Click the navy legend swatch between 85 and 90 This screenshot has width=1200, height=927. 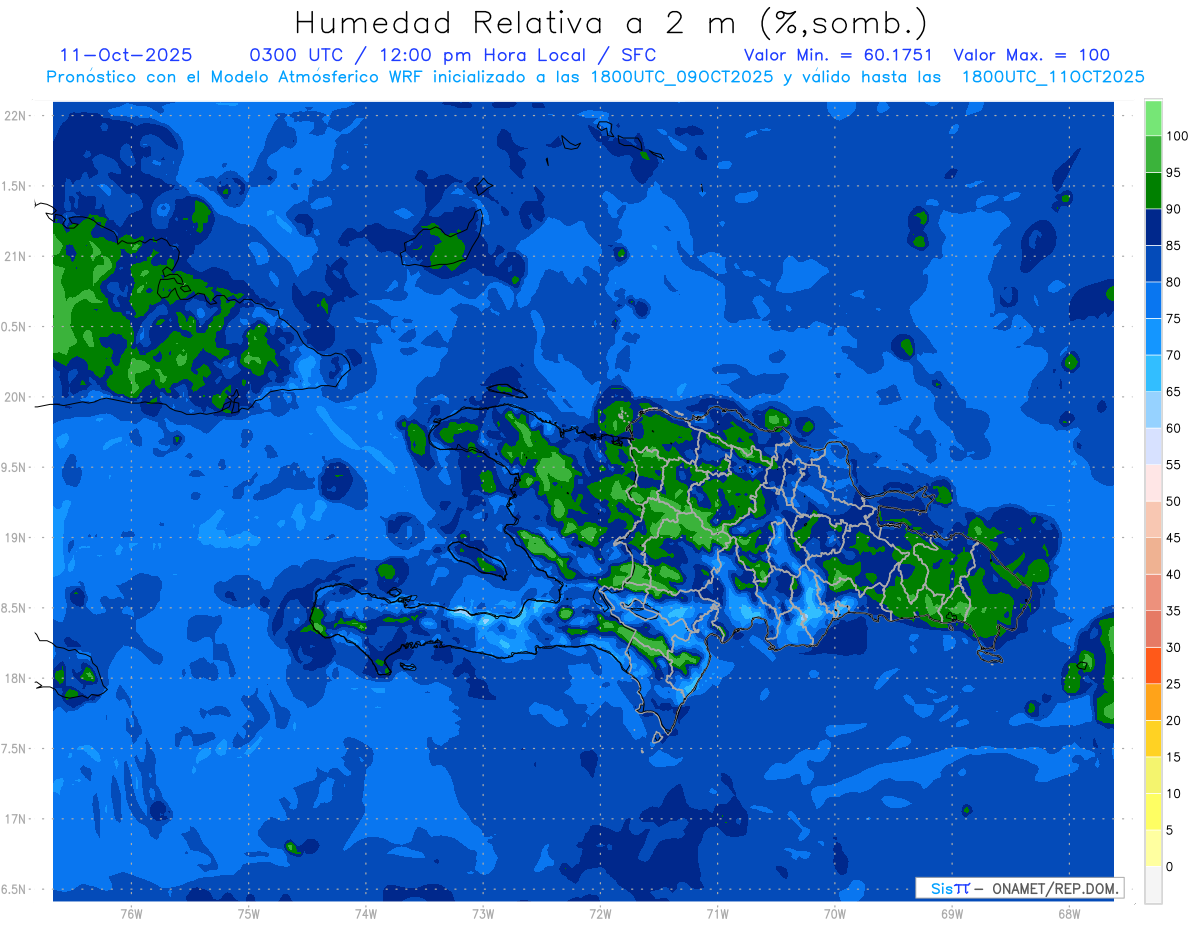click(1153, 228)
